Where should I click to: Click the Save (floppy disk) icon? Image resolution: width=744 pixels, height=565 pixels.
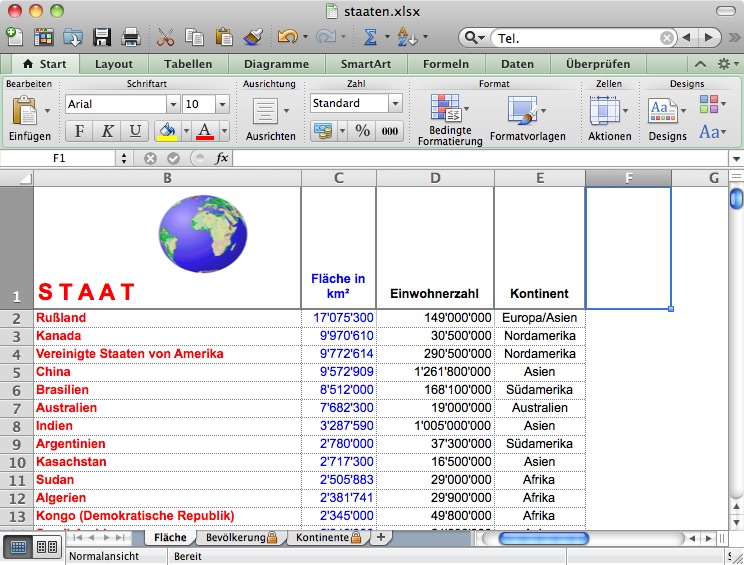coord(102,38)
